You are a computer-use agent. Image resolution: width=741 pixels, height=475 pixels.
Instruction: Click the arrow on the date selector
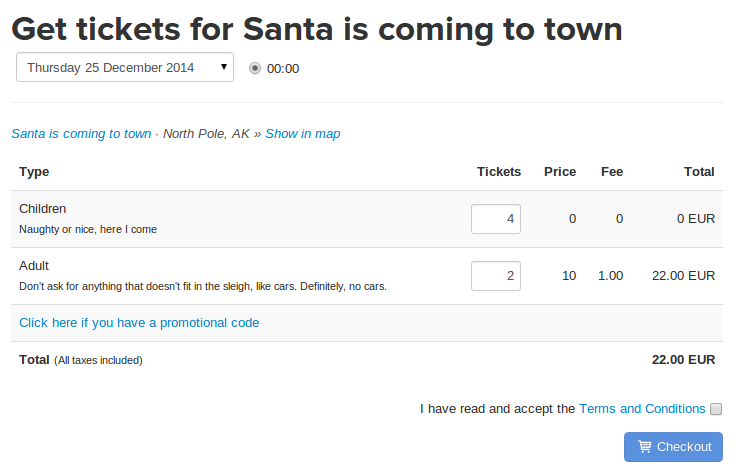point(223,68)
